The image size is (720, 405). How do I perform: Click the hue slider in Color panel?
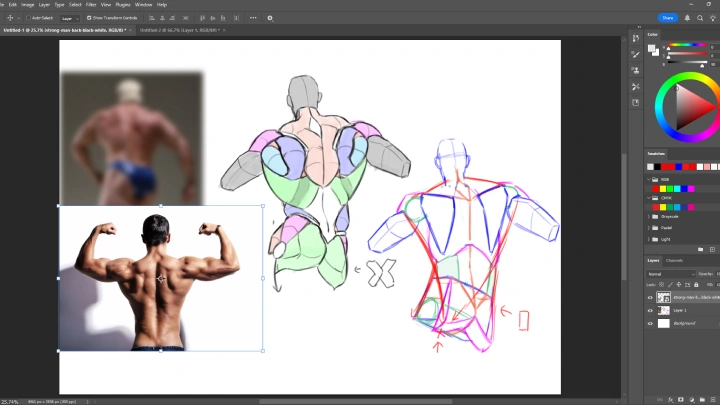[x=687, y=45]
